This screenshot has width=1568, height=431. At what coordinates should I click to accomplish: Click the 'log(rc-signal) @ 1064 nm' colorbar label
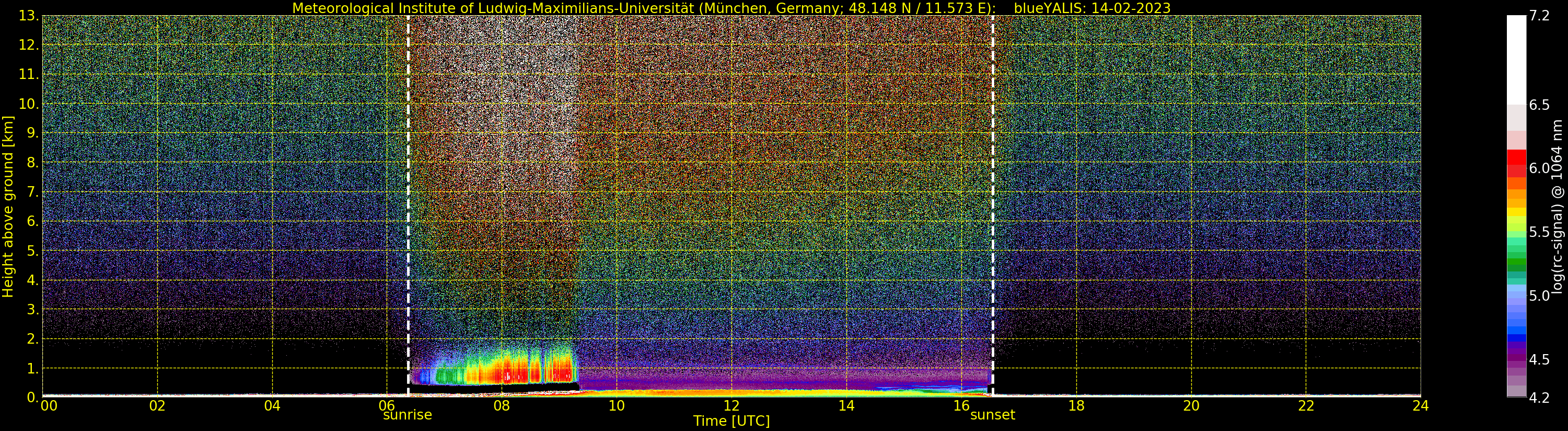pyautogui.click(x=1557, y=207)
